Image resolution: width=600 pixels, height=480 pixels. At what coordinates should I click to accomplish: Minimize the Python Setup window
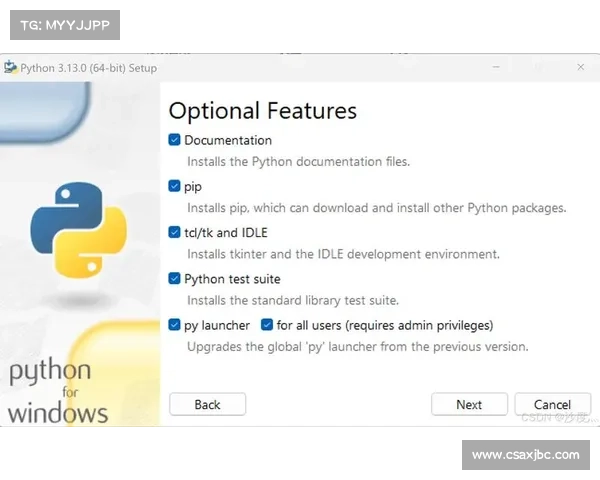click(497, 67)
